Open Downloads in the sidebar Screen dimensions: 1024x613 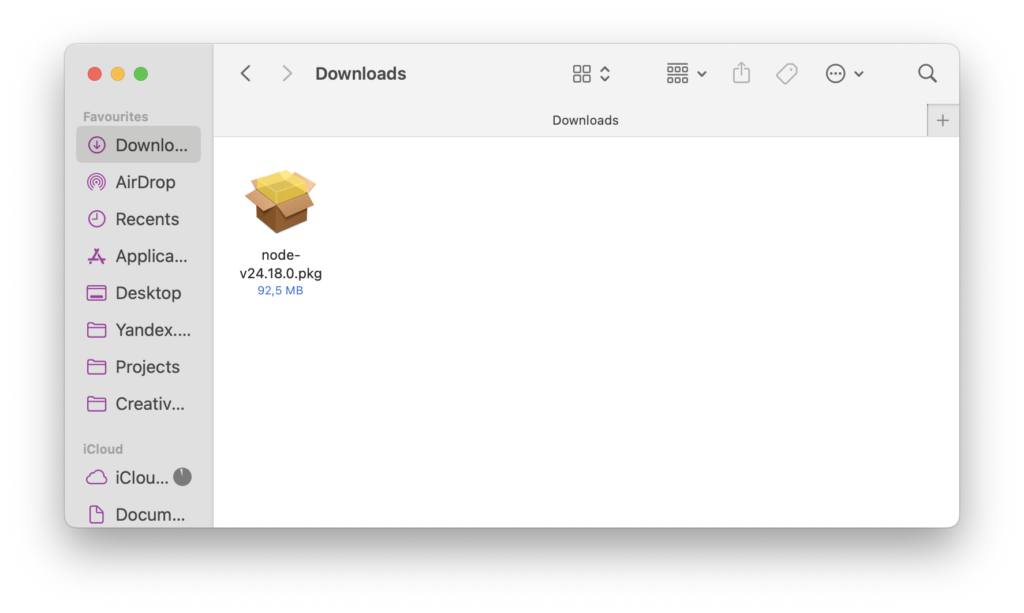(x=138, y=145)
